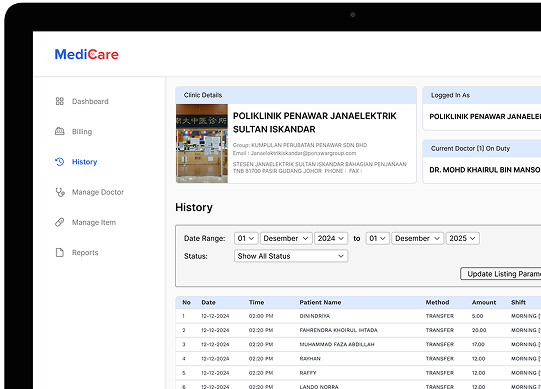The height and width of the screenshot is (389, 541).
Task: Click the clinic photo thumbnail
Action: (x=202, y=143)
